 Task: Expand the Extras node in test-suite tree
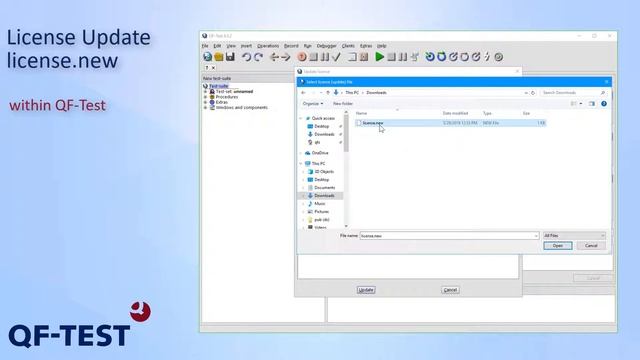click(206, 102)
